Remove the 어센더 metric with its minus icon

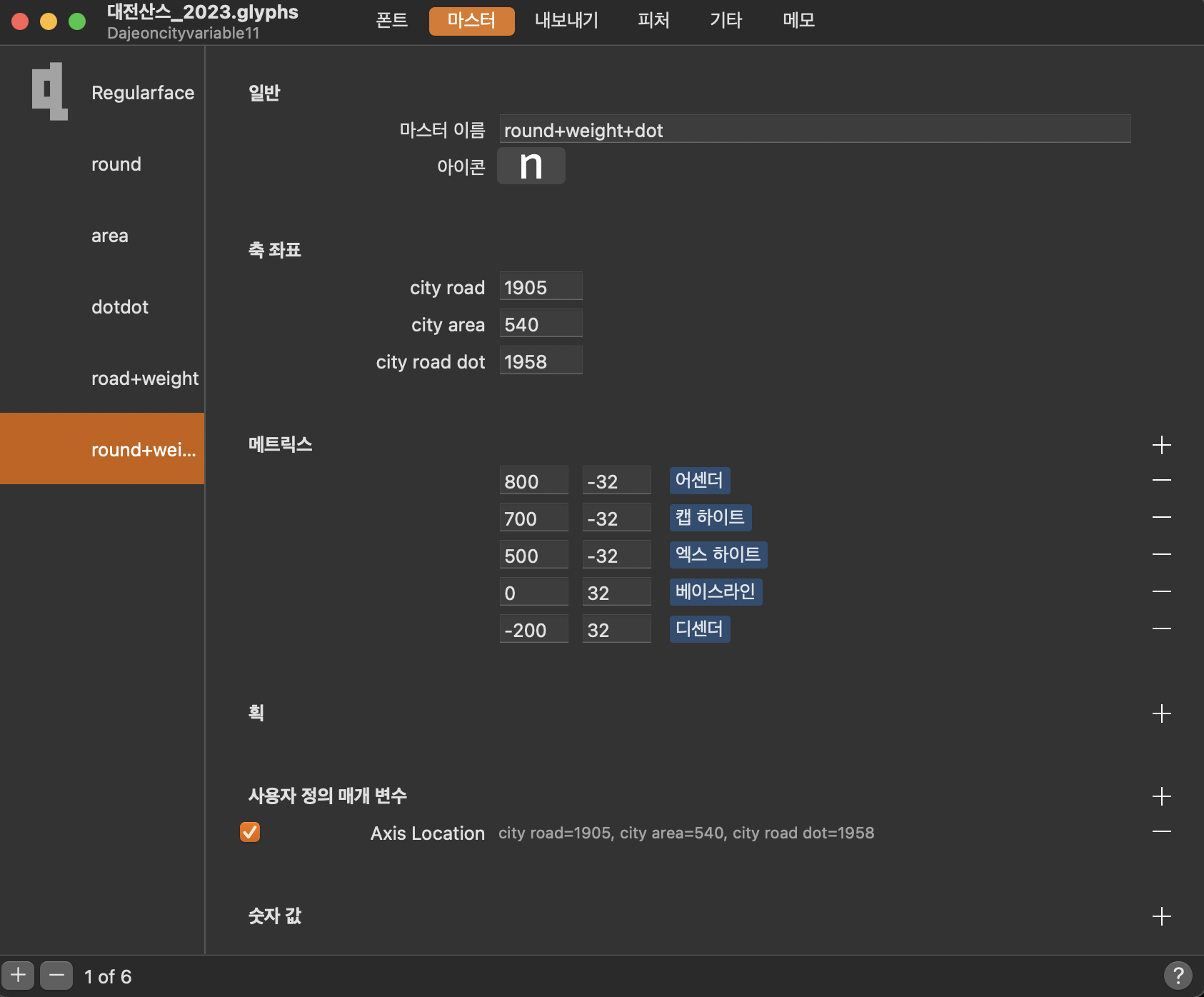coord(1161,480)
